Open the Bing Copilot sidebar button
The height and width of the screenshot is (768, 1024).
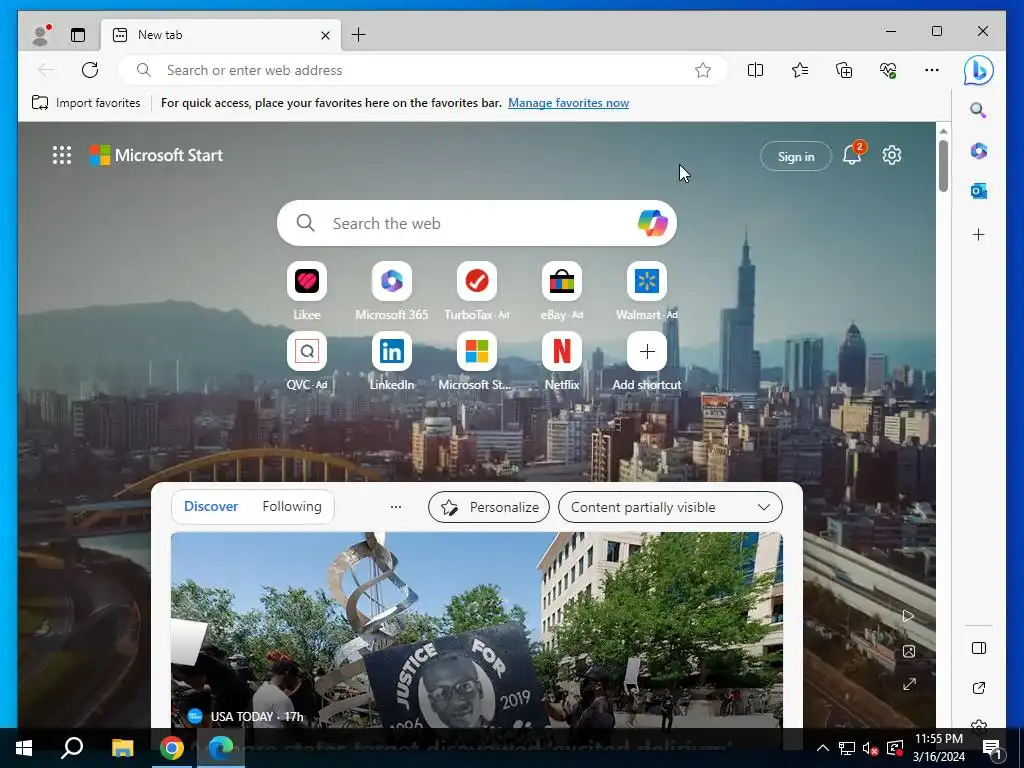978,71
